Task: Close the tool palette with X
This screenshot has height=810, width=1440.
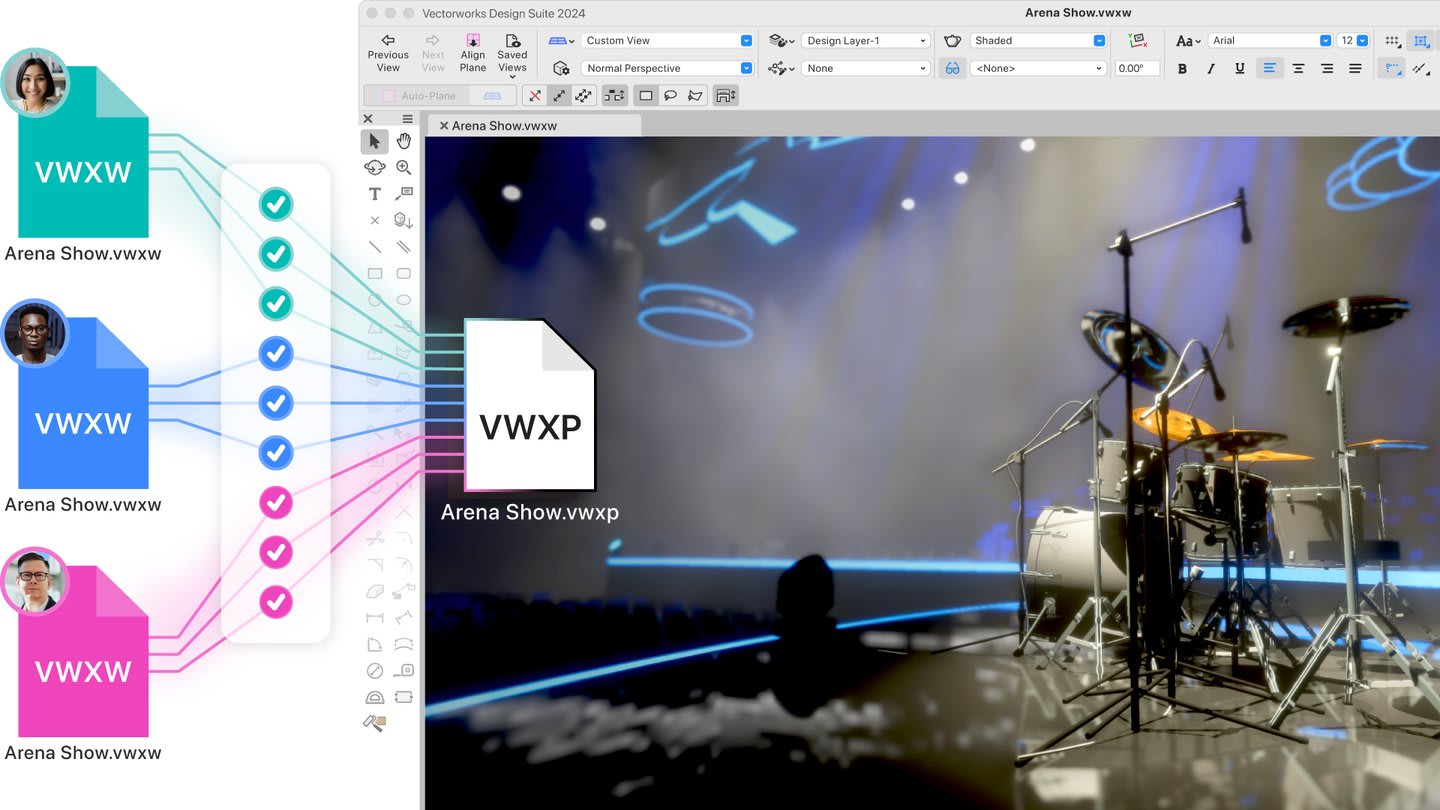Action: click(368, 118)
